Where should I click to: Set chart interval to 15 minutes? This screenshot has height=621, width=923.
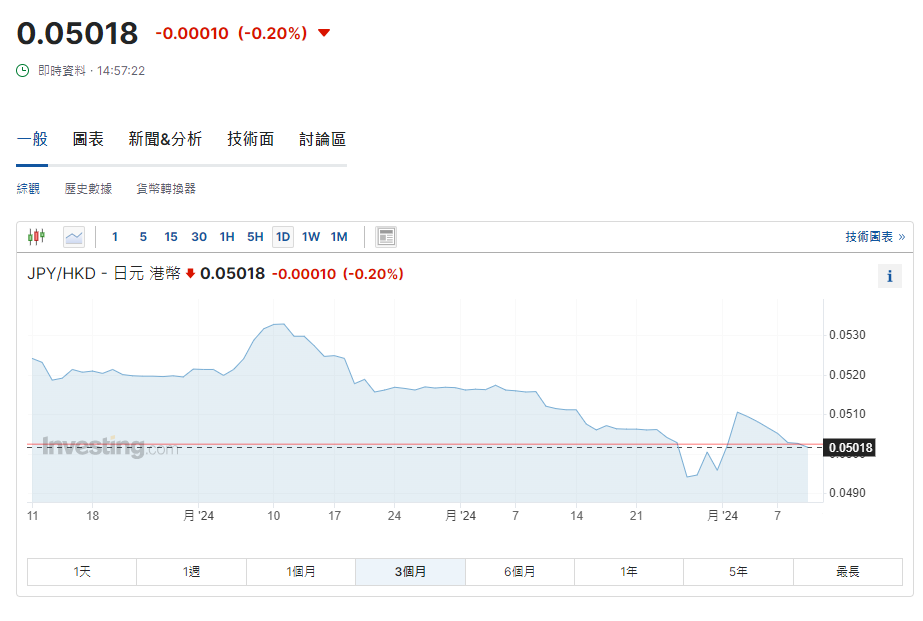[171, 237]
